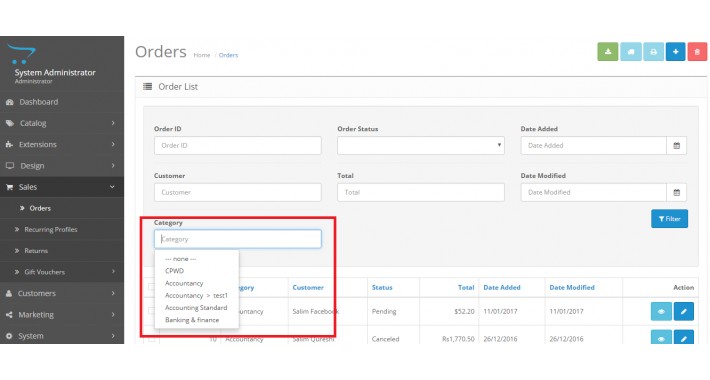Click the 'Pending' status cell

(384, 312)
